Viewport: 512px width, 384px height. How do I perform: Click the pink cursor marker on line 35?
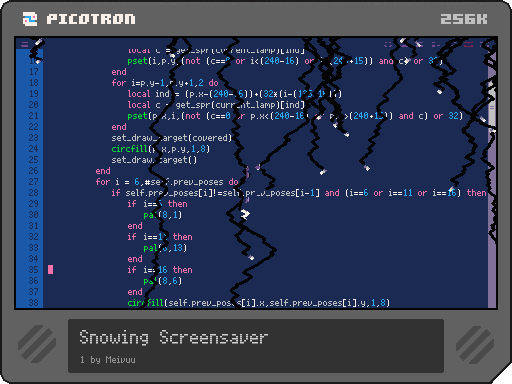click(50, 269)
